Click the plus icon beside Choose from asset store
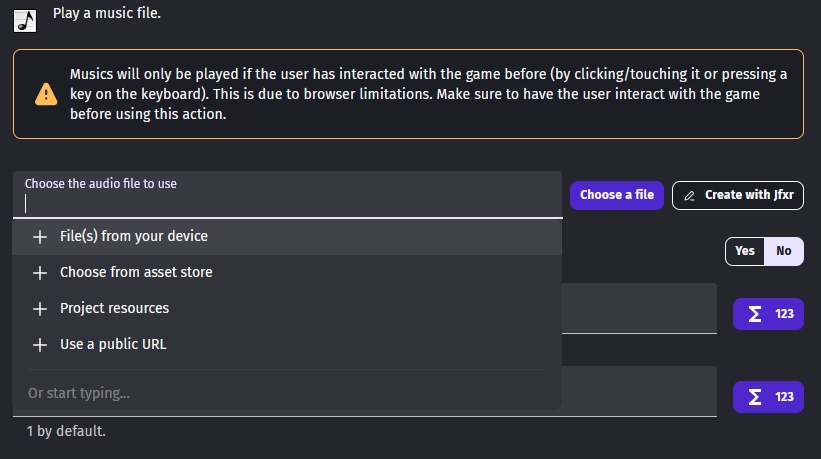Image resolution: width=821 pixels, height=459 pixels. click(40, 273)
